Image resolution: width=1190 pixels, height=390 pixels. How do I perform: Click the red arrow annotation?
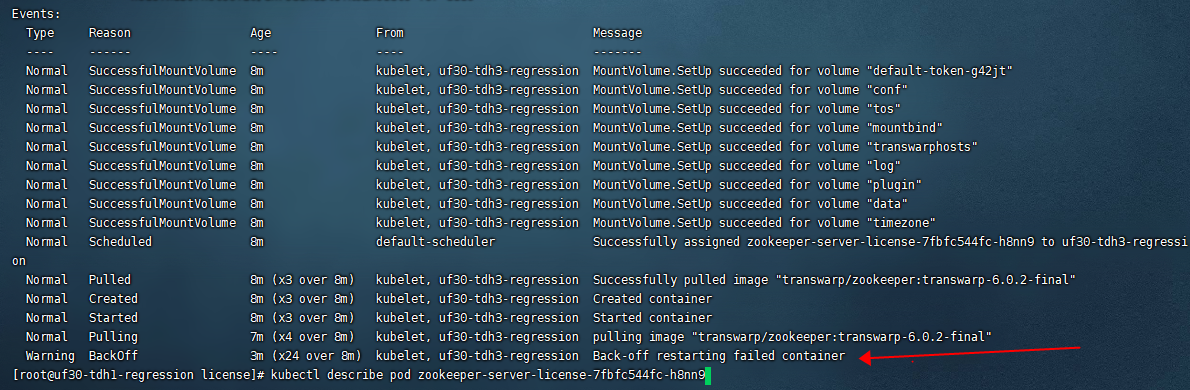point(969,353)
